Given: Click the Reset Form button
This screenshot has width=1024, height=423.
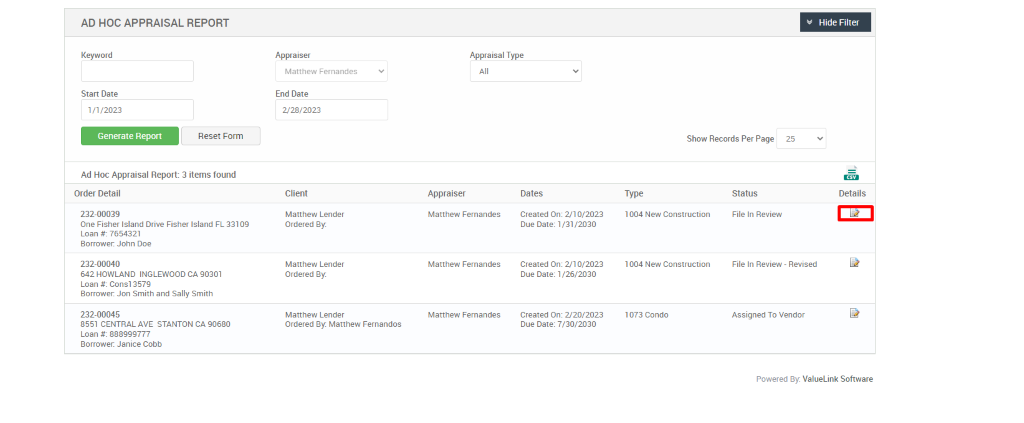Looking at the screenshot, I should [221, 136].
